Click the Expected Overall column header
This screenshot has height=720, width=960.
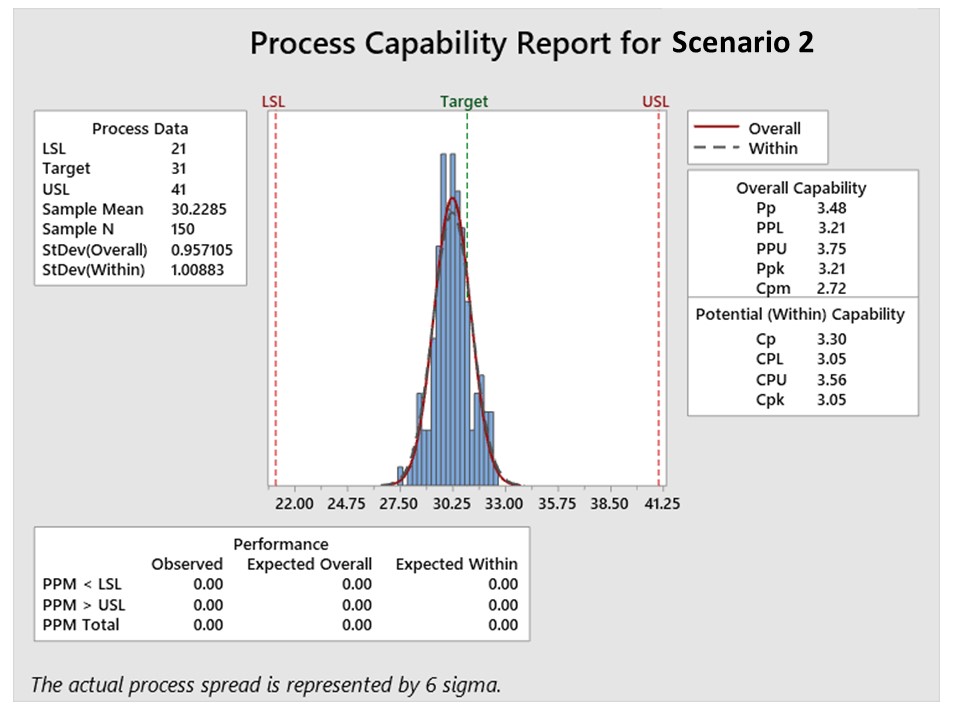[x=309, y=564]
